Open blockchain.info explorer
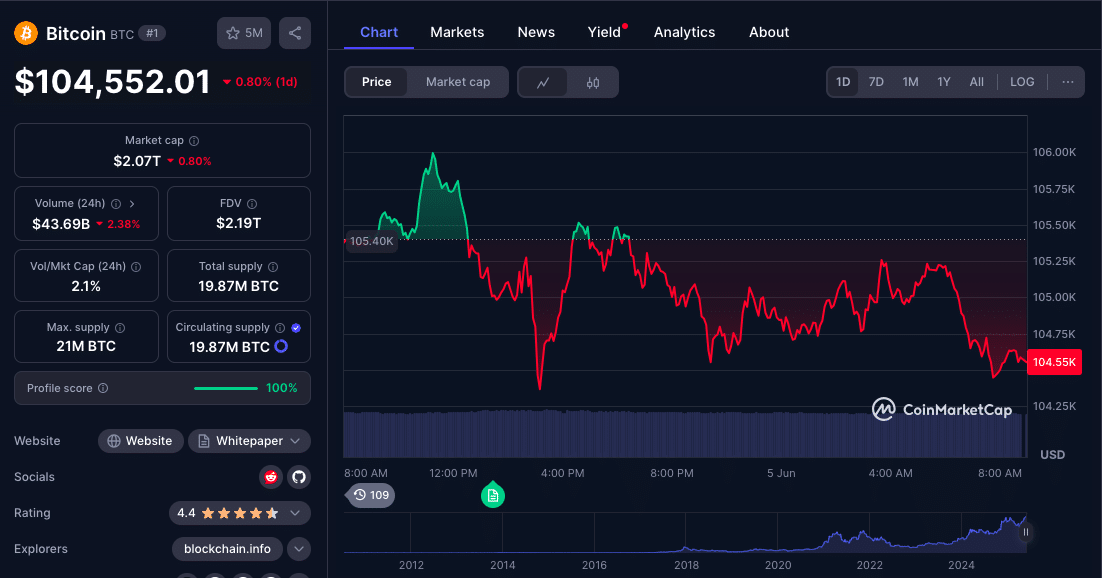This screenshot has height=578, width=1102. tap(227, 549)
